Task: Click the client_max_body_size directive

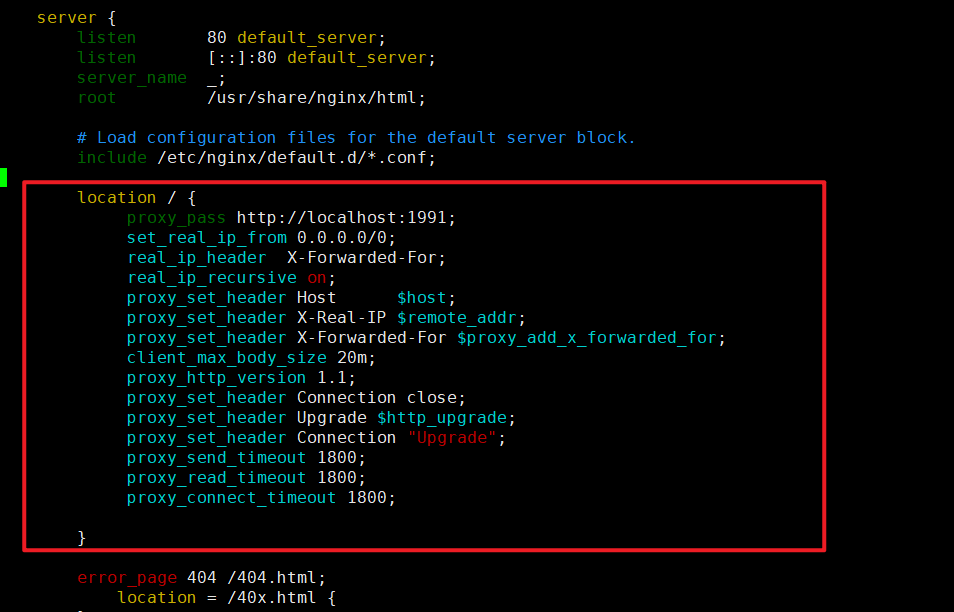Action: coord(226,358)
